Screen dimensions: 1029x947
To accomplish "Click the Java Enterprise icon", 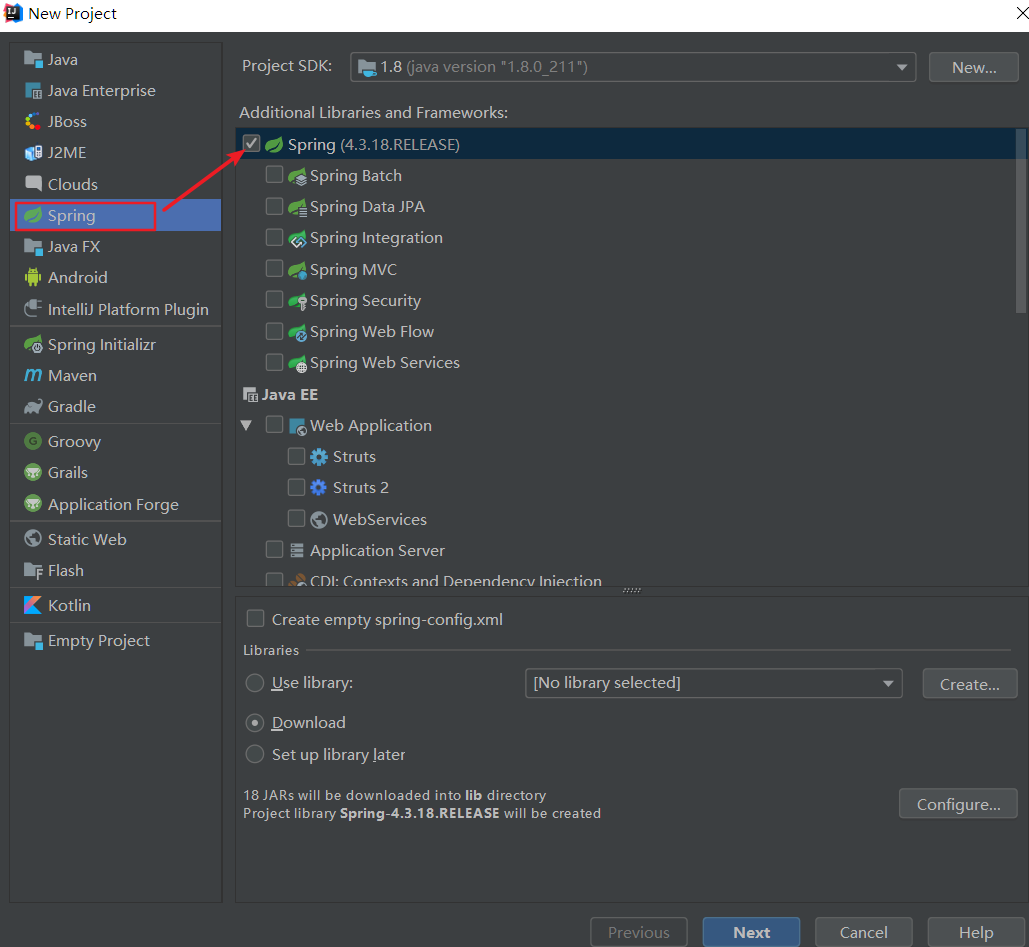I will pos(33,90).
